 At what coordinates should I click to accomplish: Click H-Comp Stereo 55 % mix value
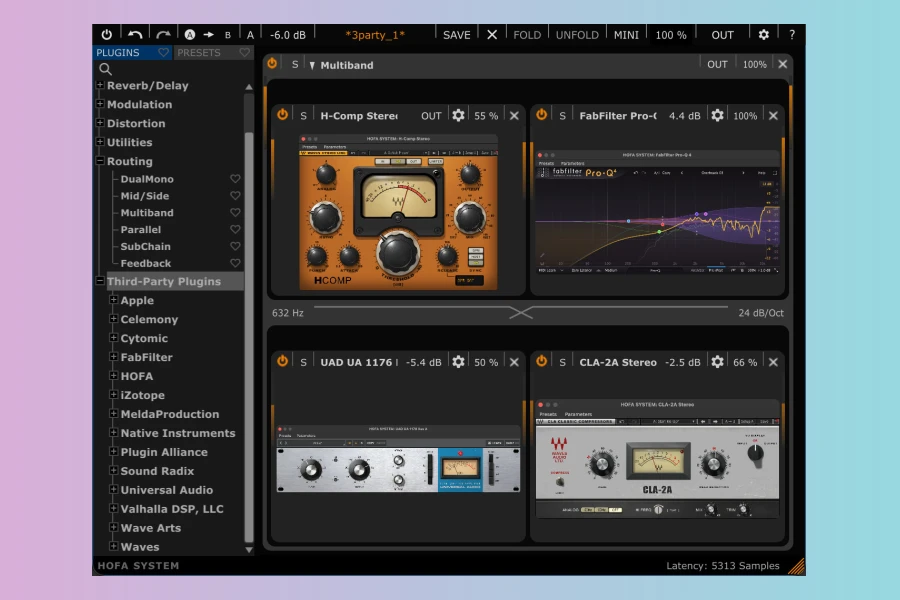tap(486, 115)
